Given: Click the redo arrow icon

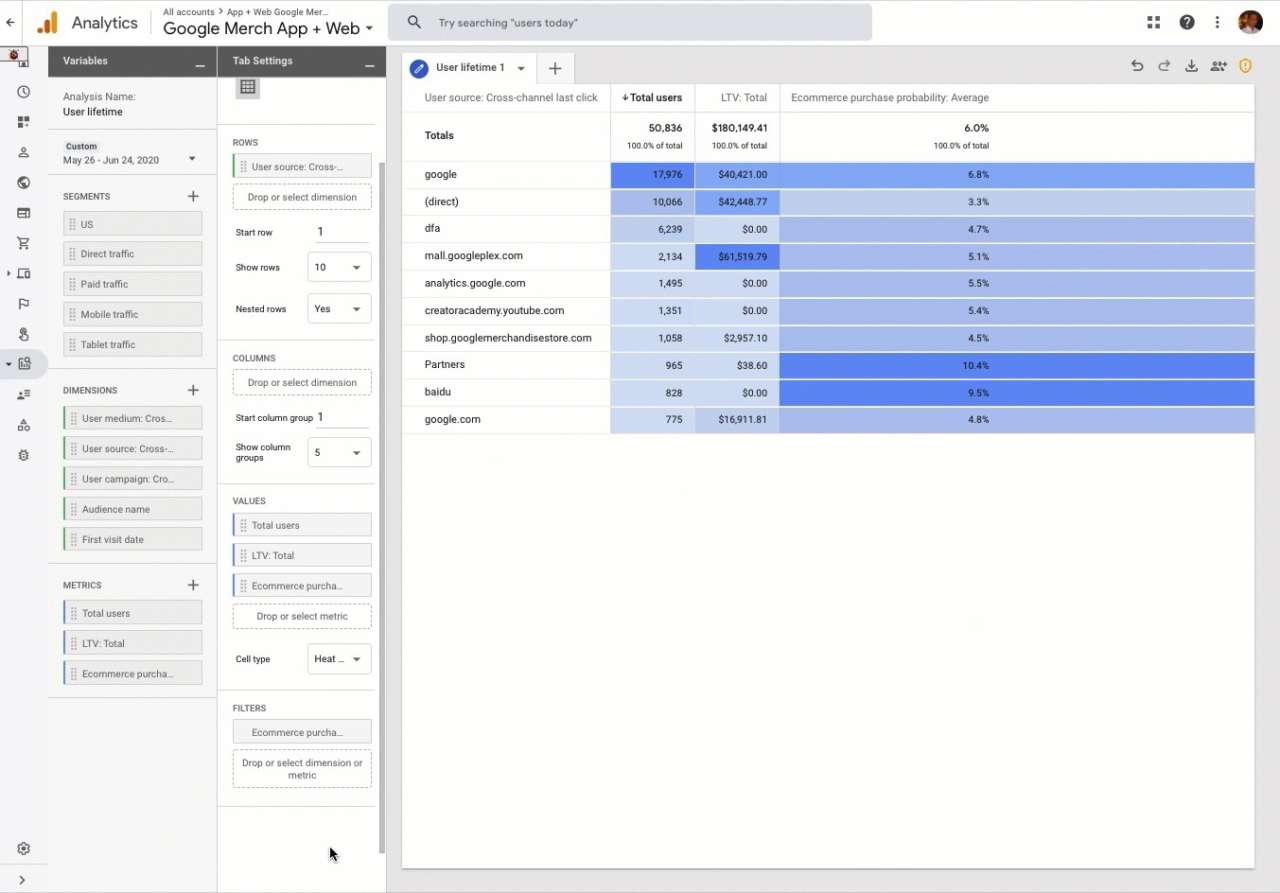Looking at the screenshot, I should click(1164, 66).
